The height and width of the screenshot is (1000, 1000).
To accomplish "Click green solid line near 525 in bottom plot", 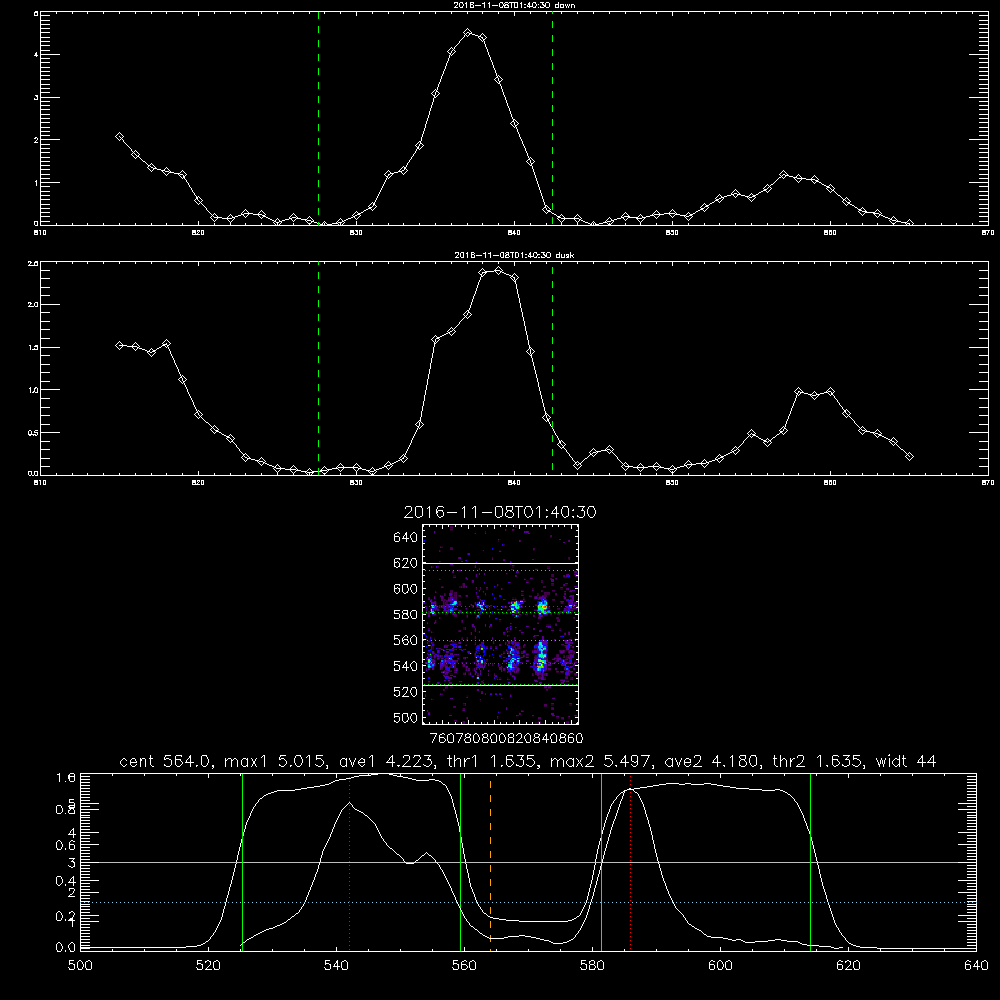I will [x=242, y=861].
